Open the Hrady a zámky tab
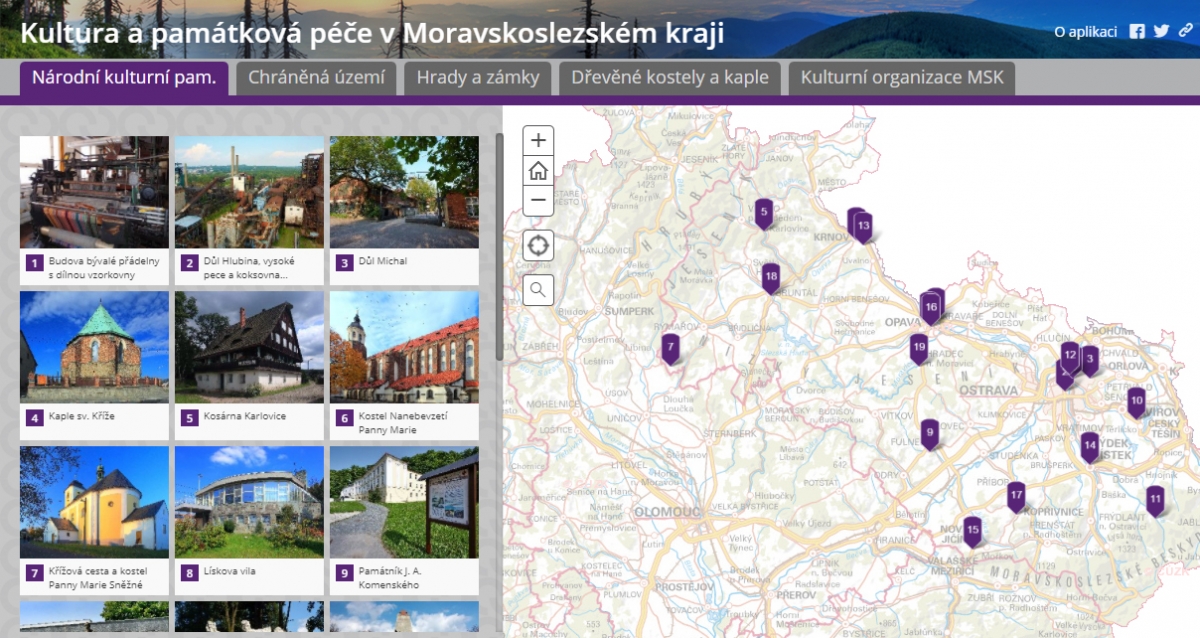Viewport: 1200px width, 638px height. (x=478, y=78)
